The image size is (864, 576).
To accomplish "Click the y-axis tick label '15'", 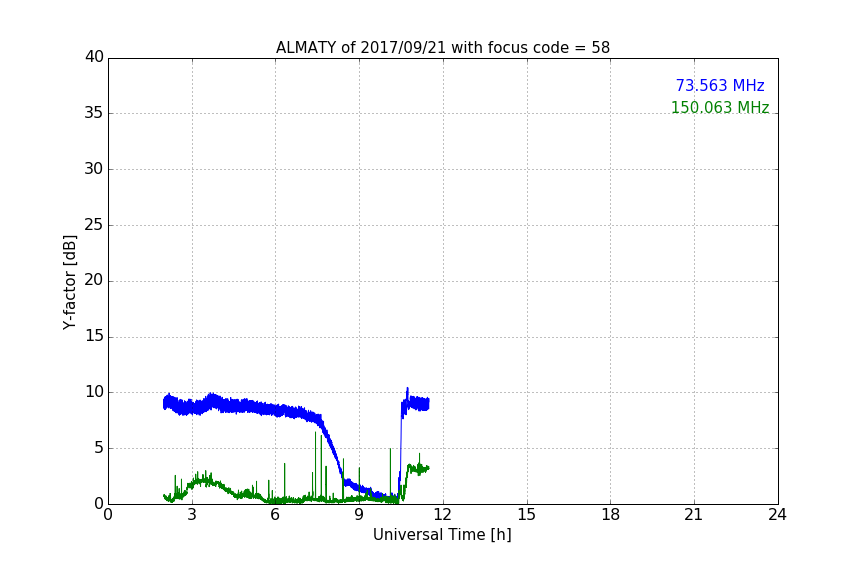I will pos(94,336).
